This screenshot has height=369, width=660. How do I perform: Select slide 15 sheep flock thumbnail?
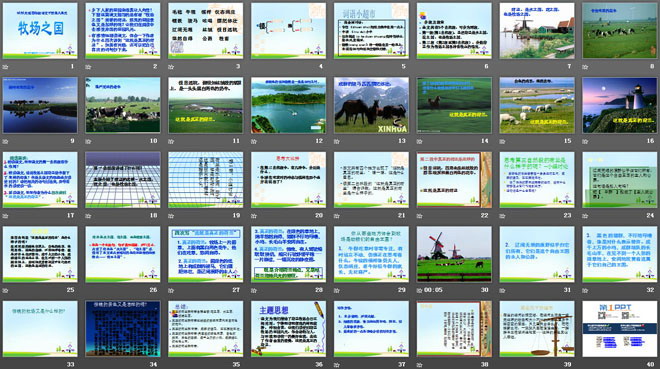(x=537, y=105)
